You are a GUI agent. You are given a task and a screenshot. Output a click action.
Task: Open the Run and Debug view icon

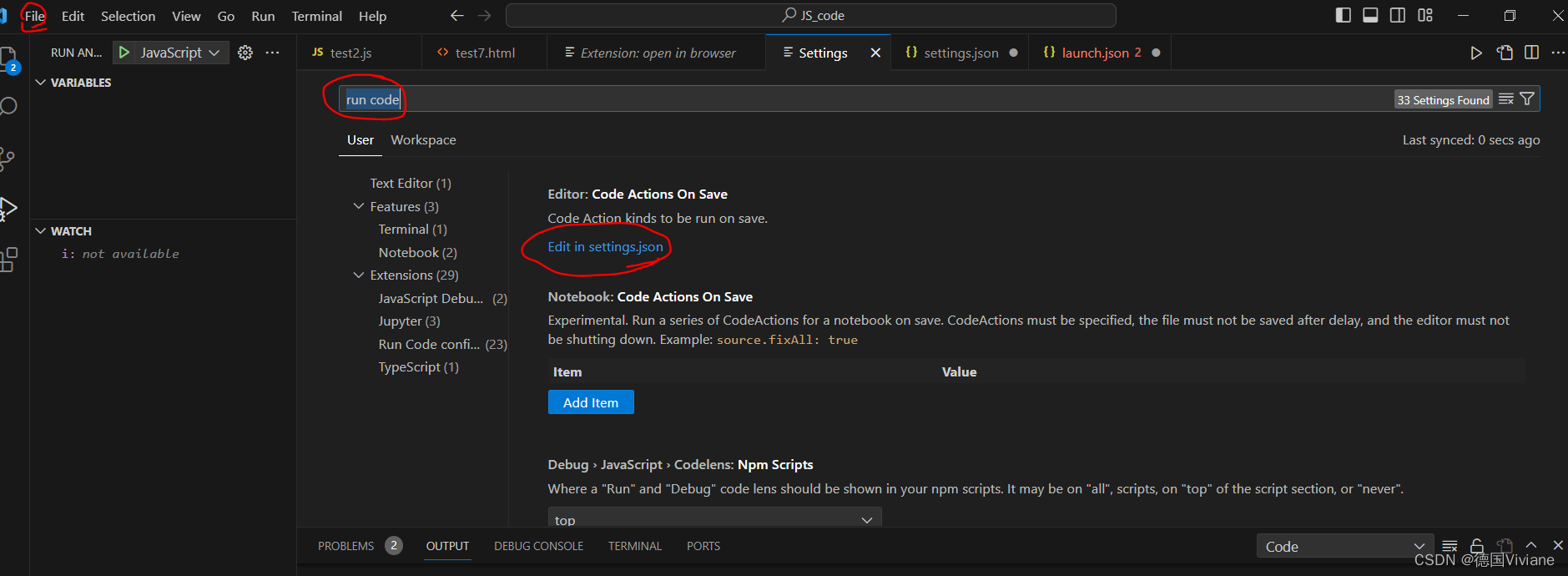click(8, 208)
